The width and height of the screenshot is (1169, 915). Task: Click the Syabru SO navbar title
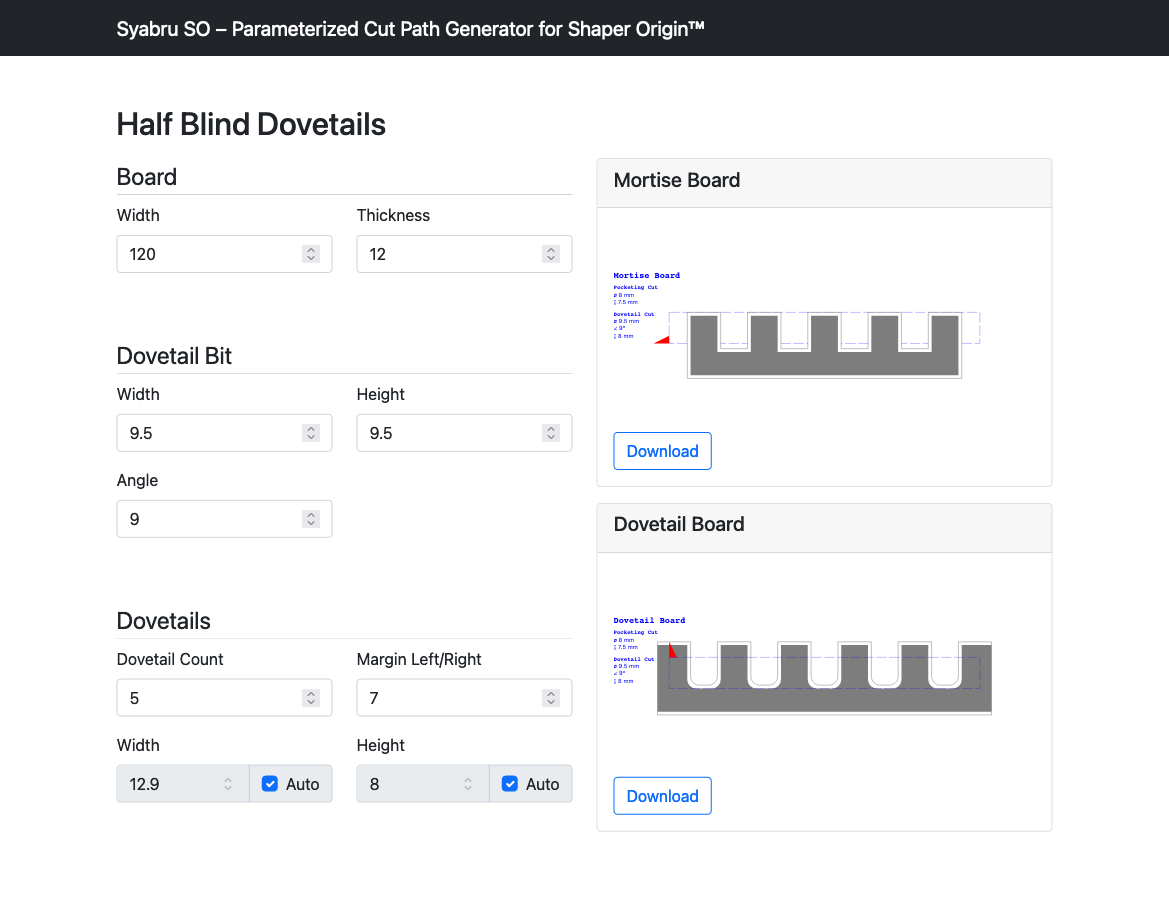point(410,28)
